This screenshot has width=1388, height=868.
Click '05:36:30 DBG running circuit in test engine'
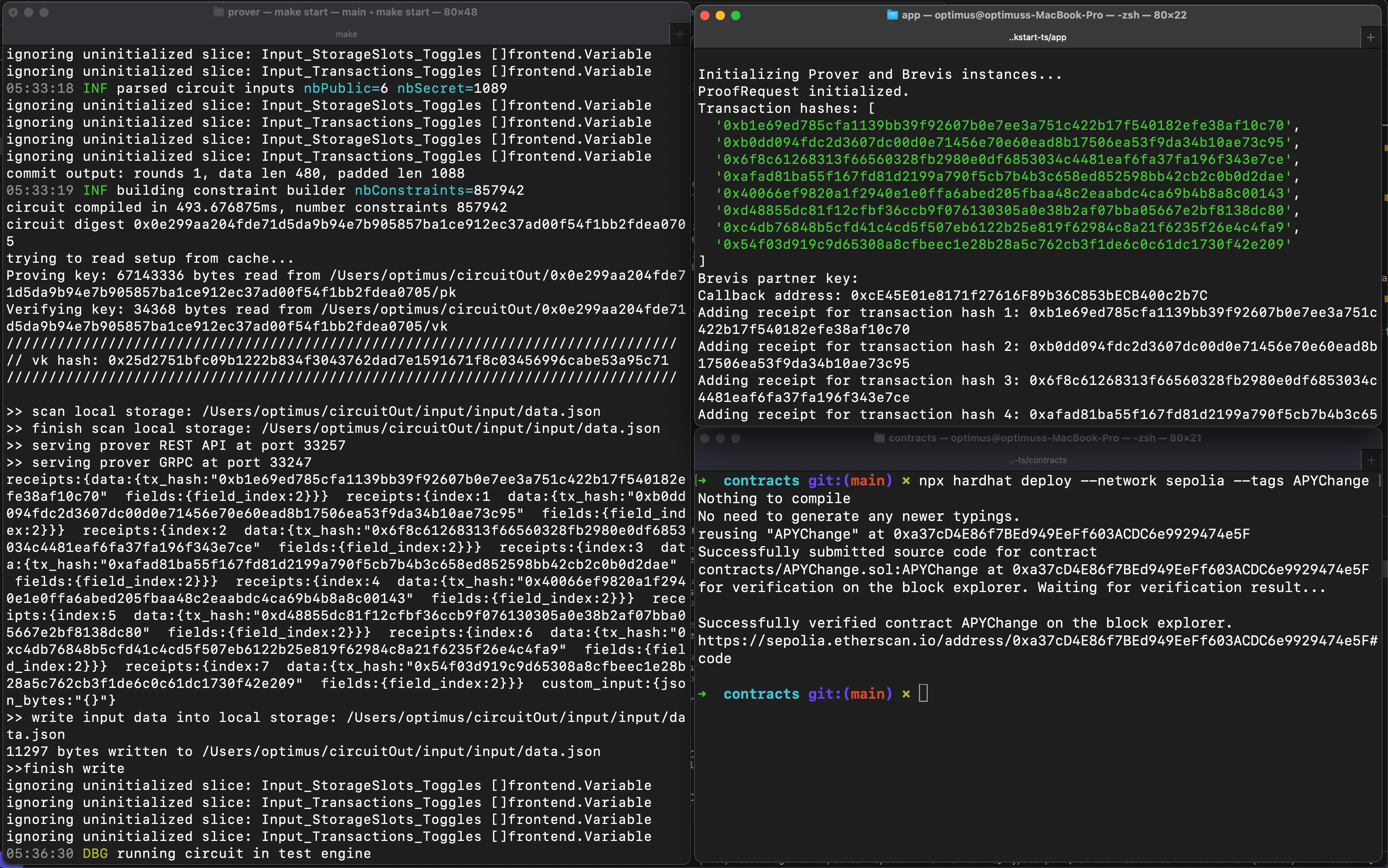coord(188,854)
